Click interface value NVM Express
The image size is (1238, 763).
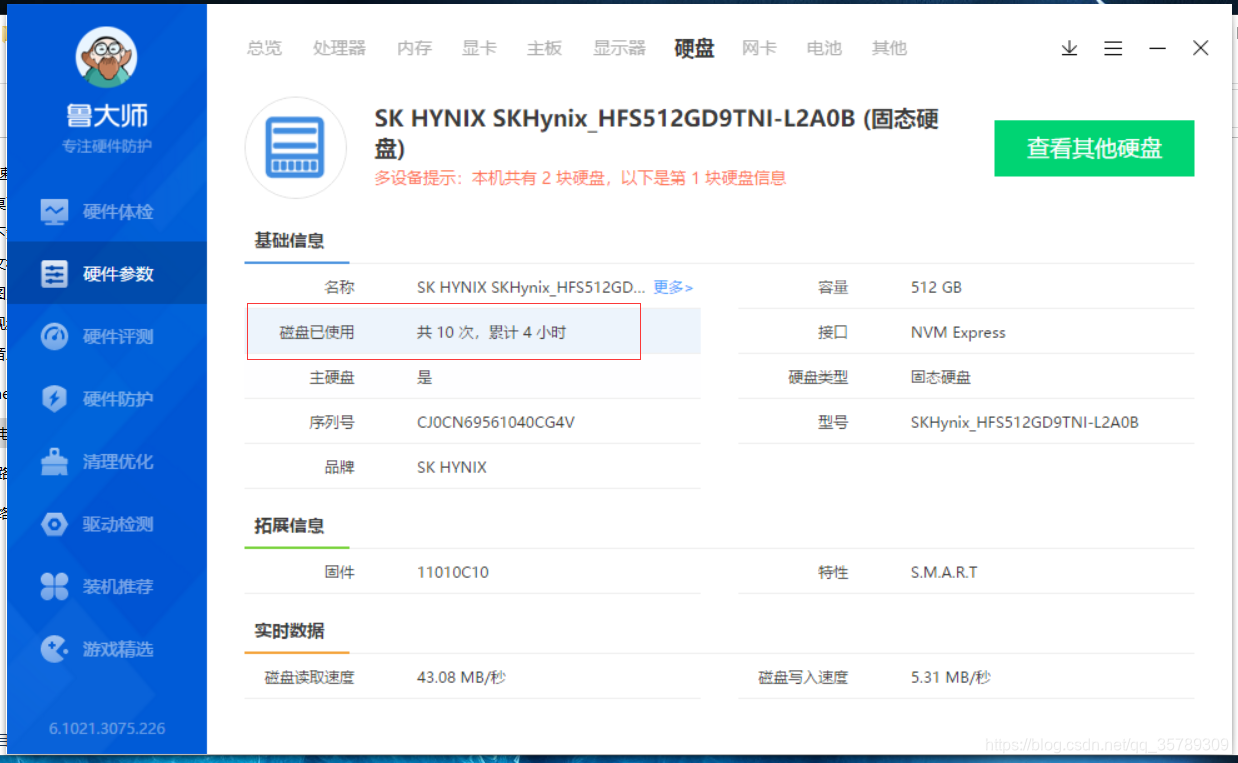[x=958, y=332]
